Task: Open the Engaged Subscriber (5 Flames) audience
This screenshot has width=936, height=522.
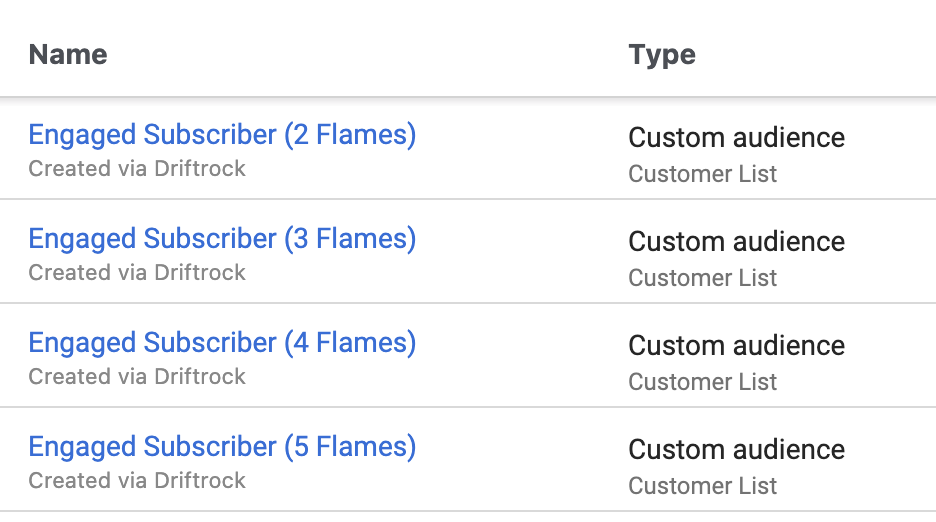Action: [222, 447]
